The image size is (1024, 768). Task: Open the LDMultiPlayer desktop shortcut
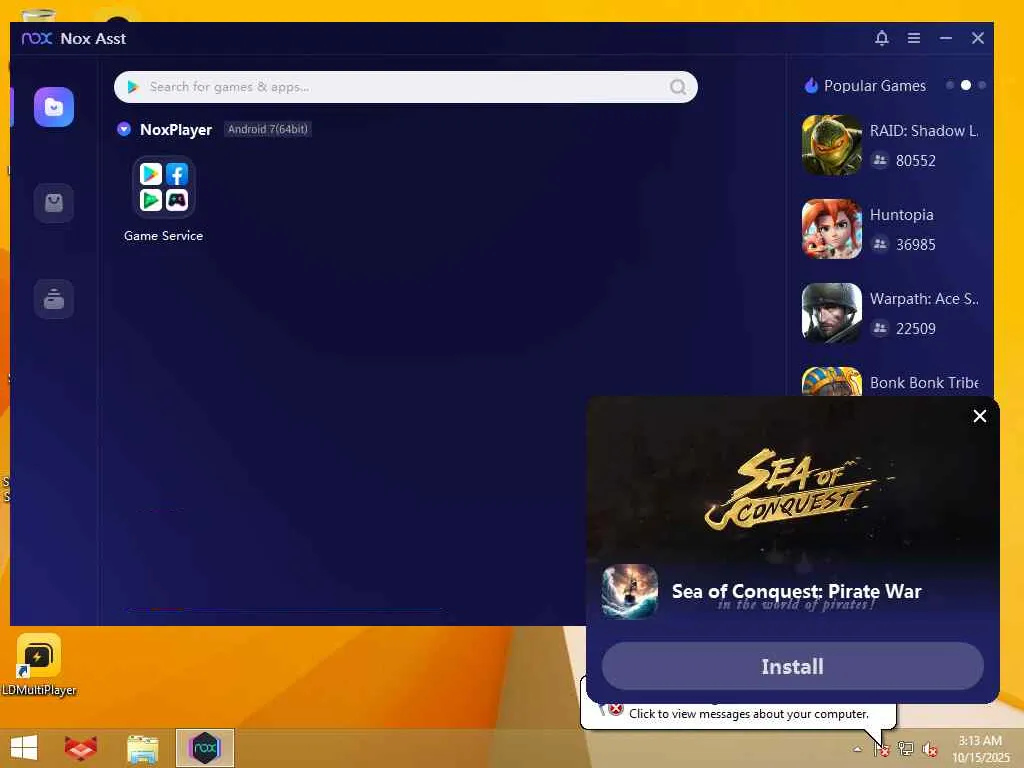[x=39, y=665]
